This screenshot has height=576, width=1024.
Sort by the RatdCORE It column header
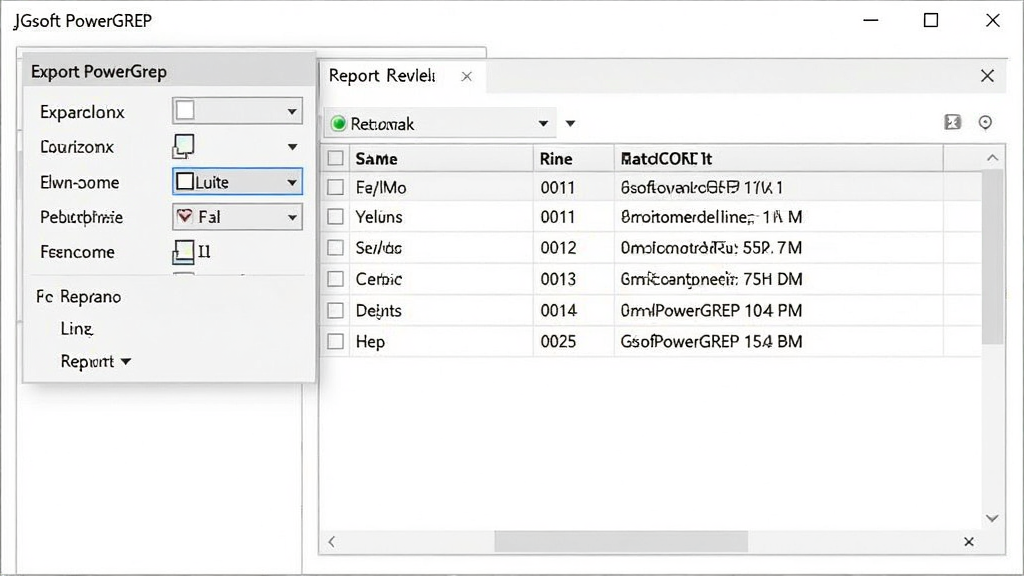coord(778,159)
